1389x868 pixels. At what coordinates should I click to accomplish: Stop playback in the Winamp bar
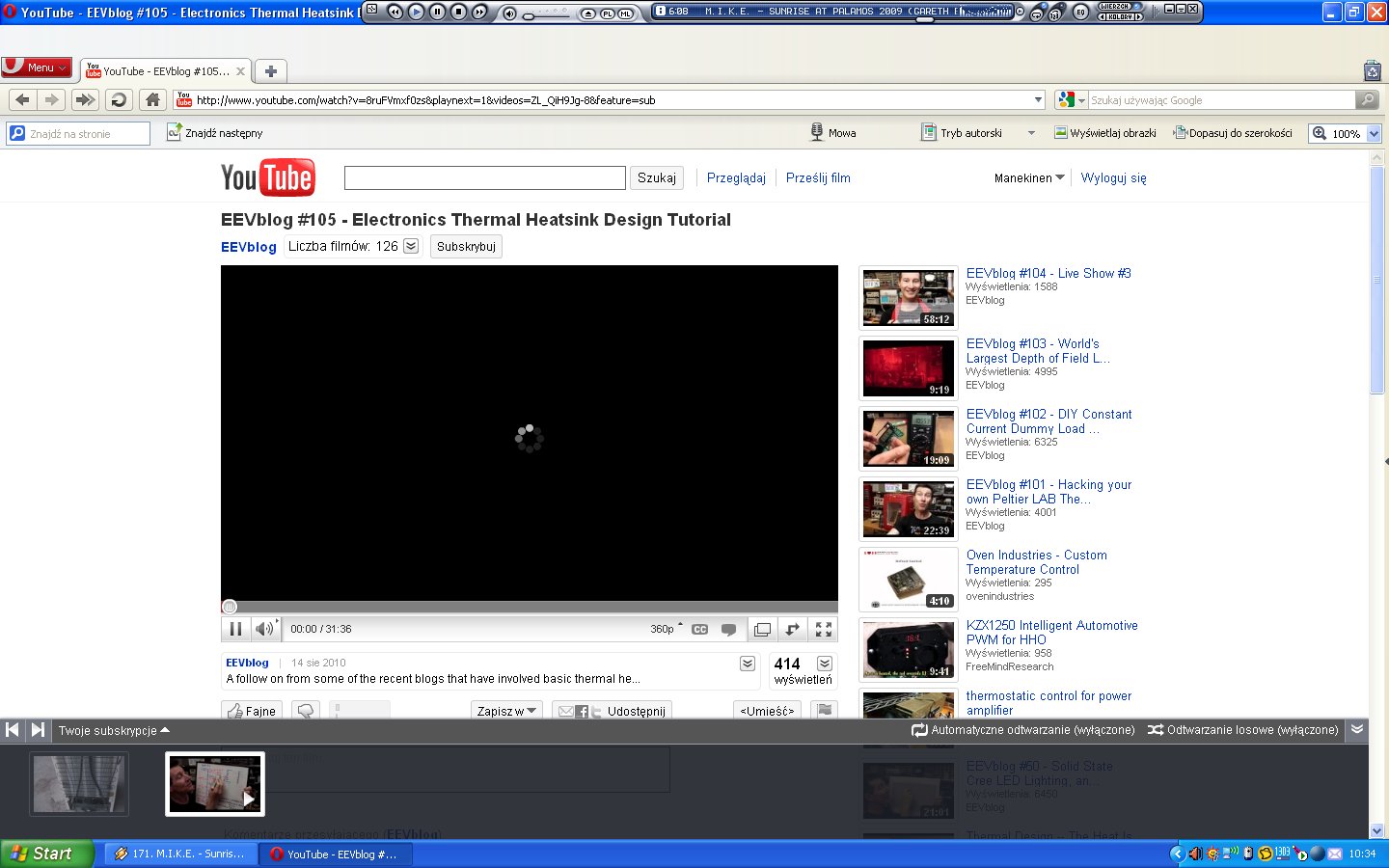coord(458,12)
